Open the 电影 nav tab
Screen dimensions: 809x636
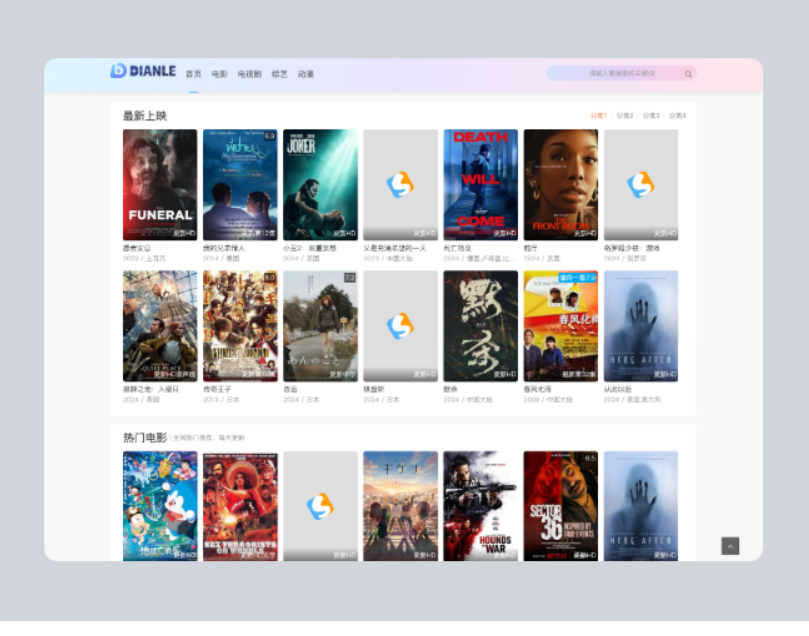coord(219,74)
